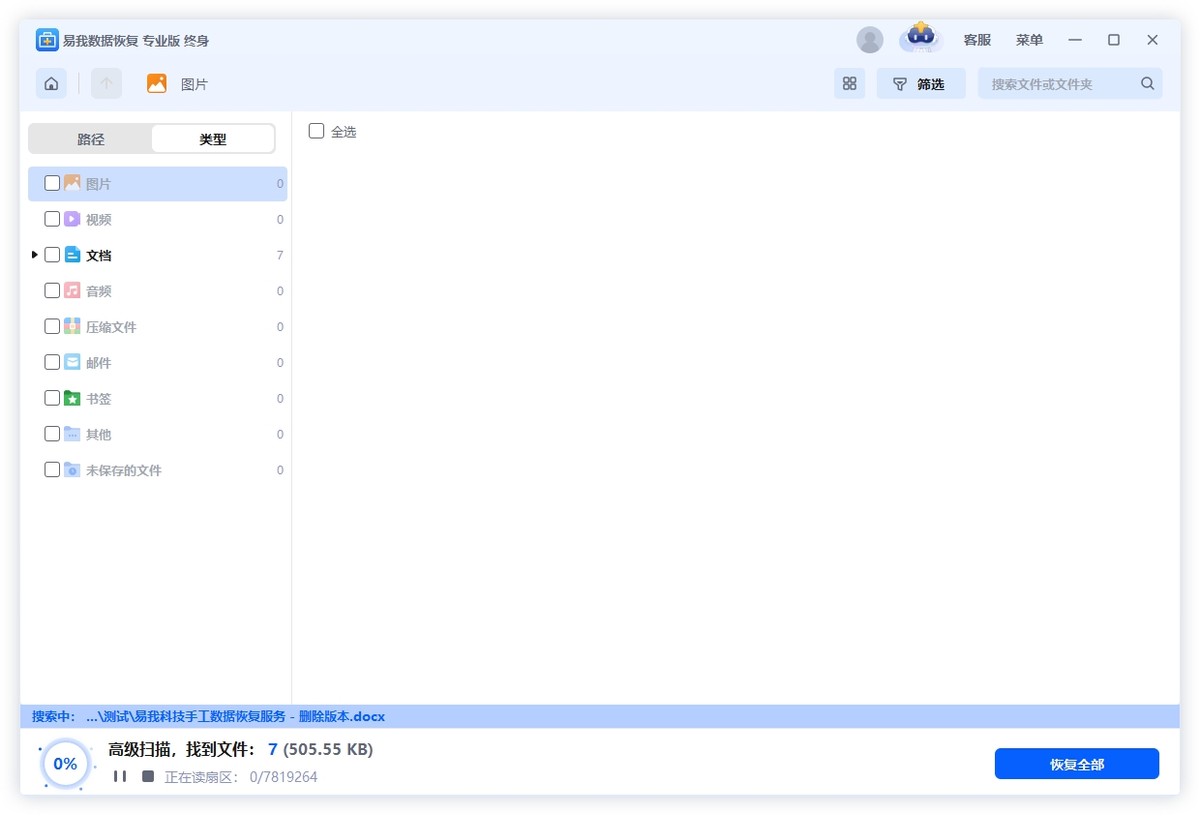
Task: Tick the 文档 checkbox
Action: tap(52, 255)
